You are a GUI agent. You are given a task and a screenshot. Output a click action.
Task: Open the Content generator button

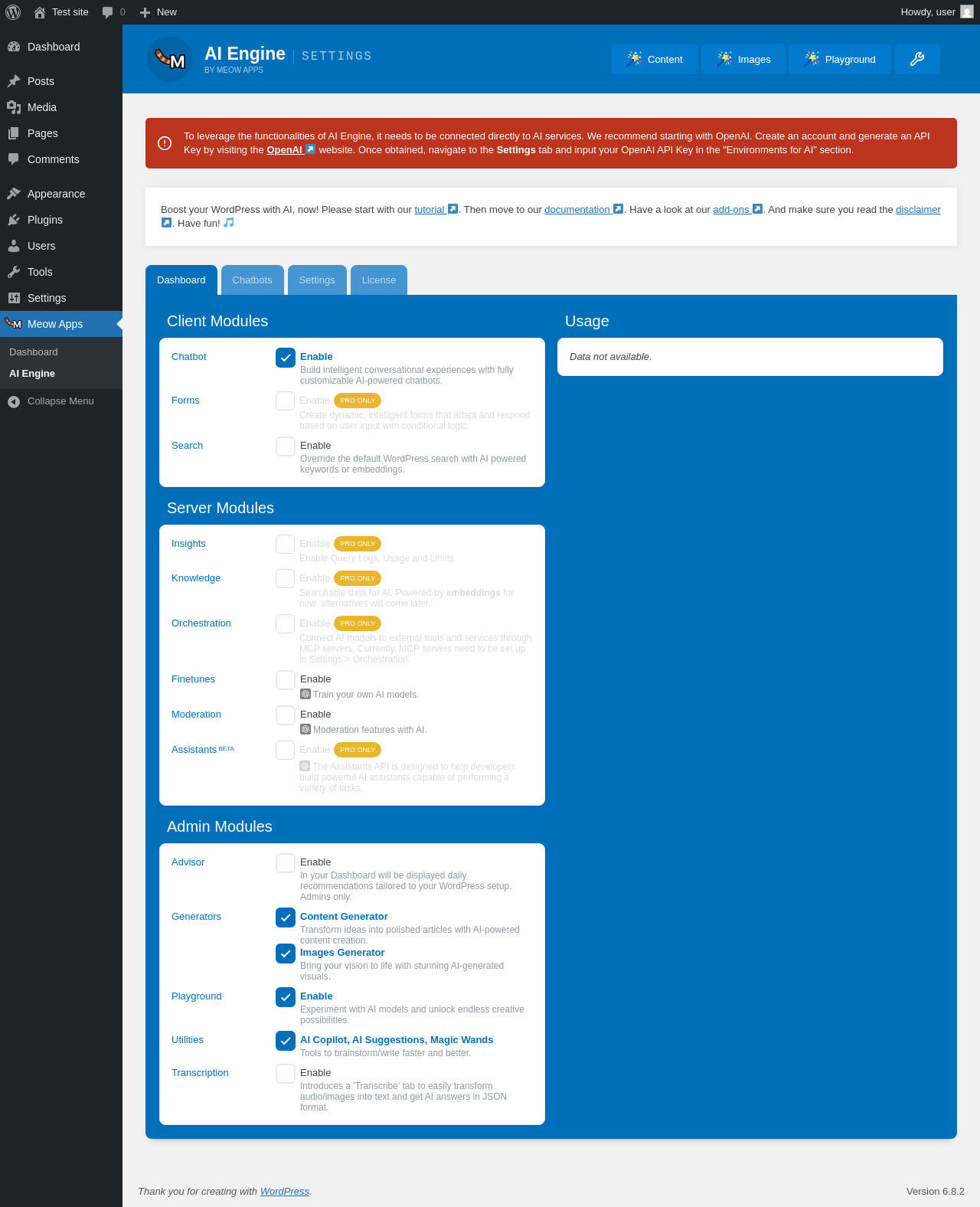pos(655,59)
